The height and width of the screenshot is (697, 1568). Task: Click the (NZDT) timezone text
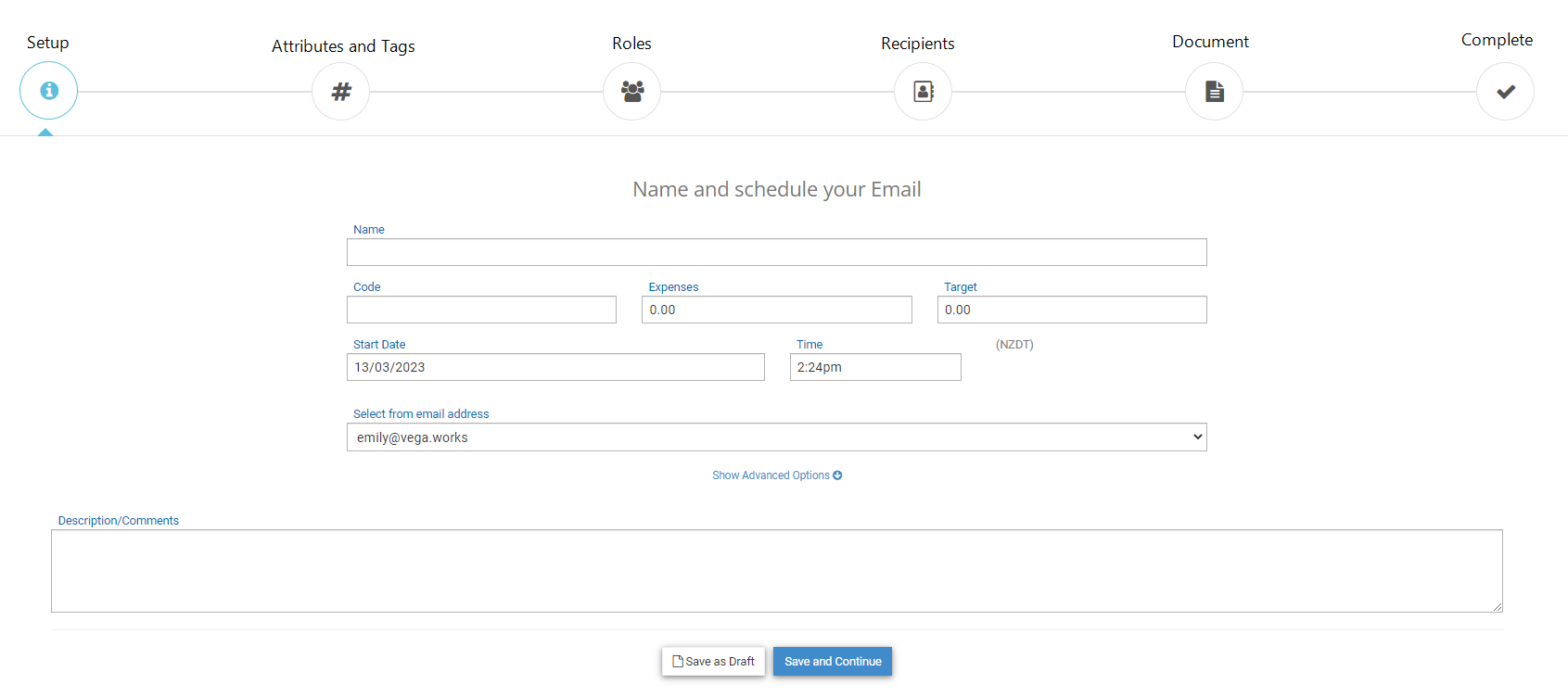(1014, 345)
